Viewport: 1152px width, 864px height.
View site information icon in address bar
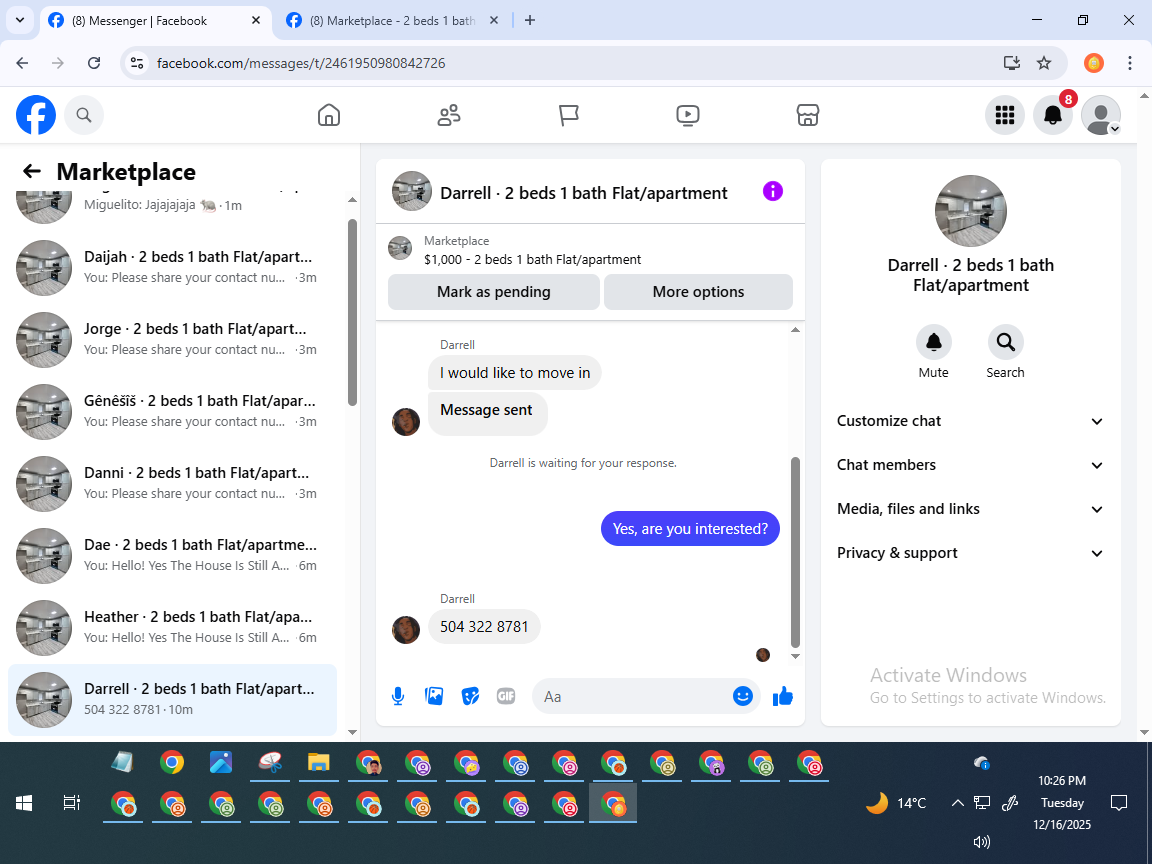point(137,63)
